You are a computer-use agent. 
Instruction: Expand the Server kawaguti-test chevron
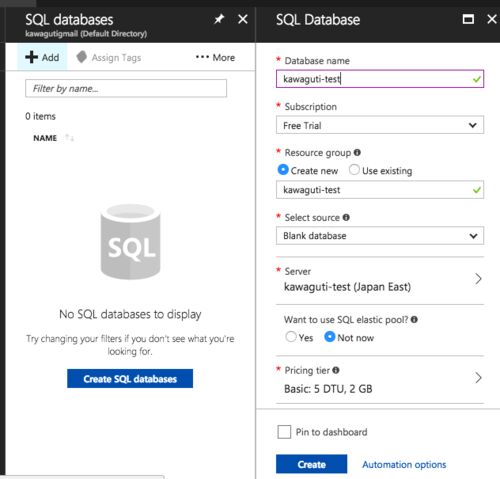[478, 278]
